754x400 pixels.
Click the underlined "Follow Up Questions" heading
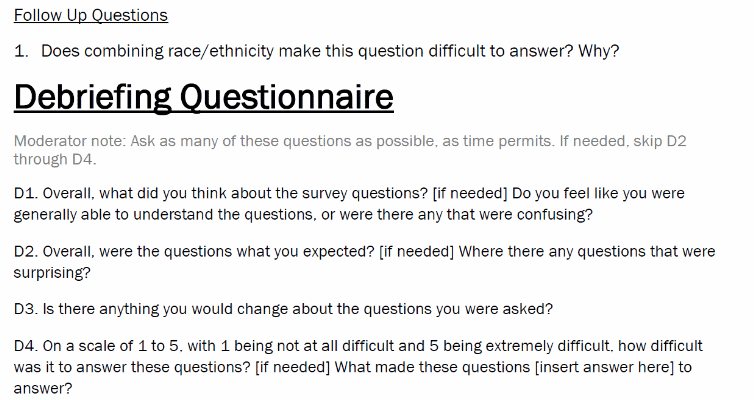pyautogui.click(x=91, y=15)
